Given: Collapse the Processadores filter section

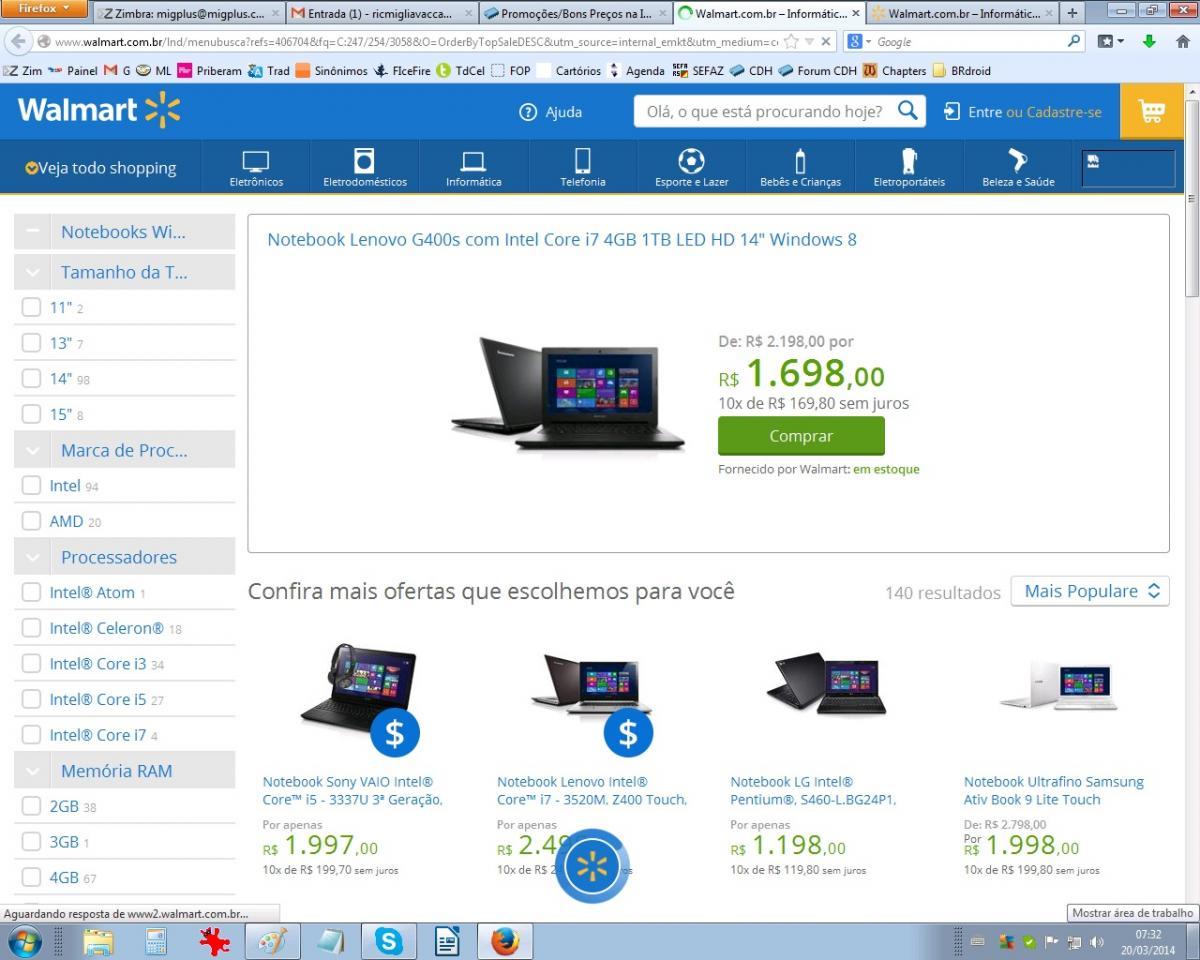Looking at the screenshot, I should coord(32,557).
